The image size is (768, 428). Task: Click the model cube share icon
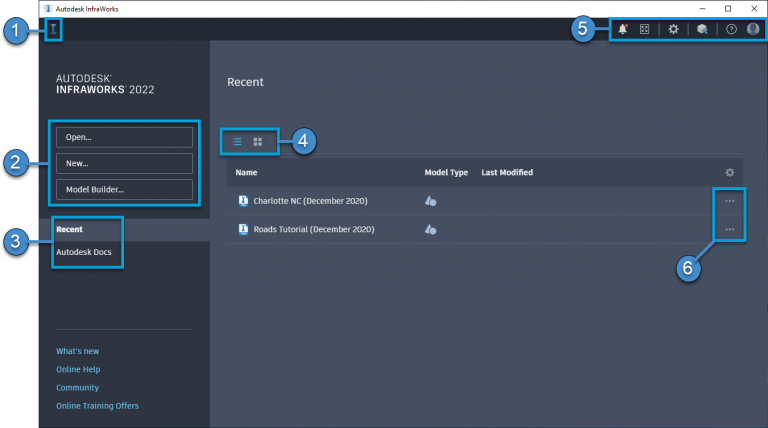(x=702, y=29)
